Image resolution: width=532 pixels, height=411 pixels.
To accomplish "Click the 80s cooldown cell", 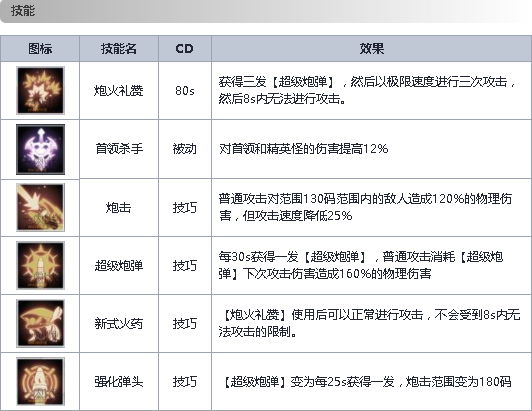I will coord(185,91).
